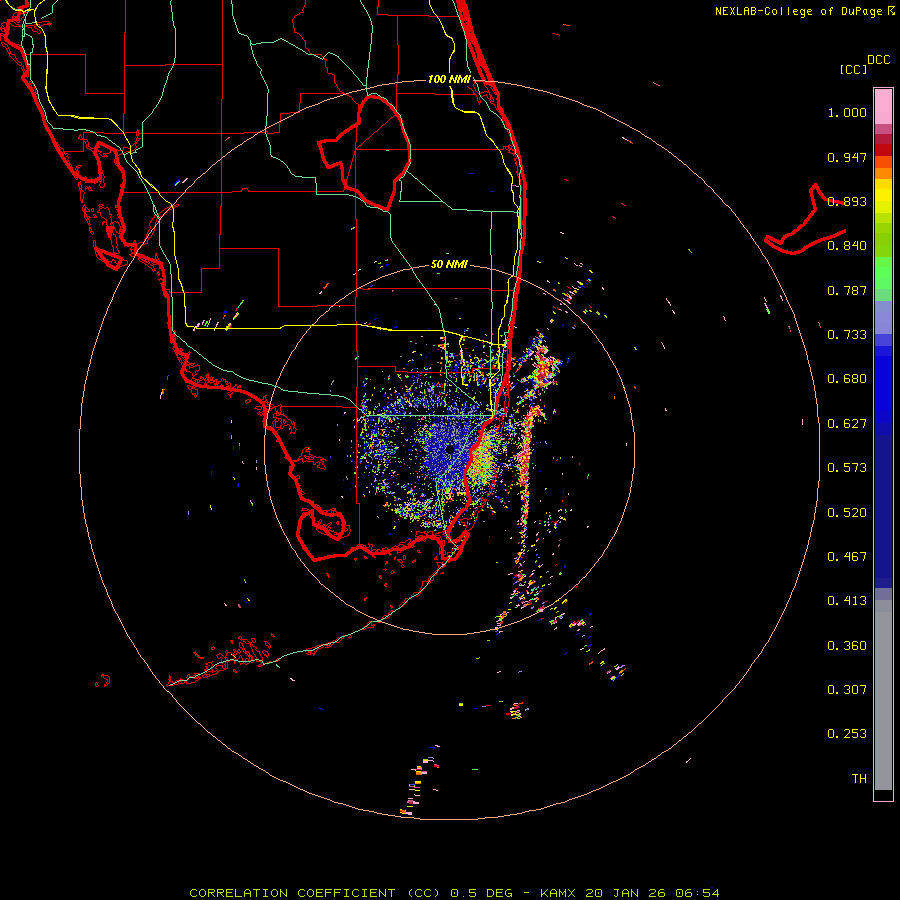Select the 0.467 legend value
The height and width of the screenshot is (900, 900).
coord(847,557)
